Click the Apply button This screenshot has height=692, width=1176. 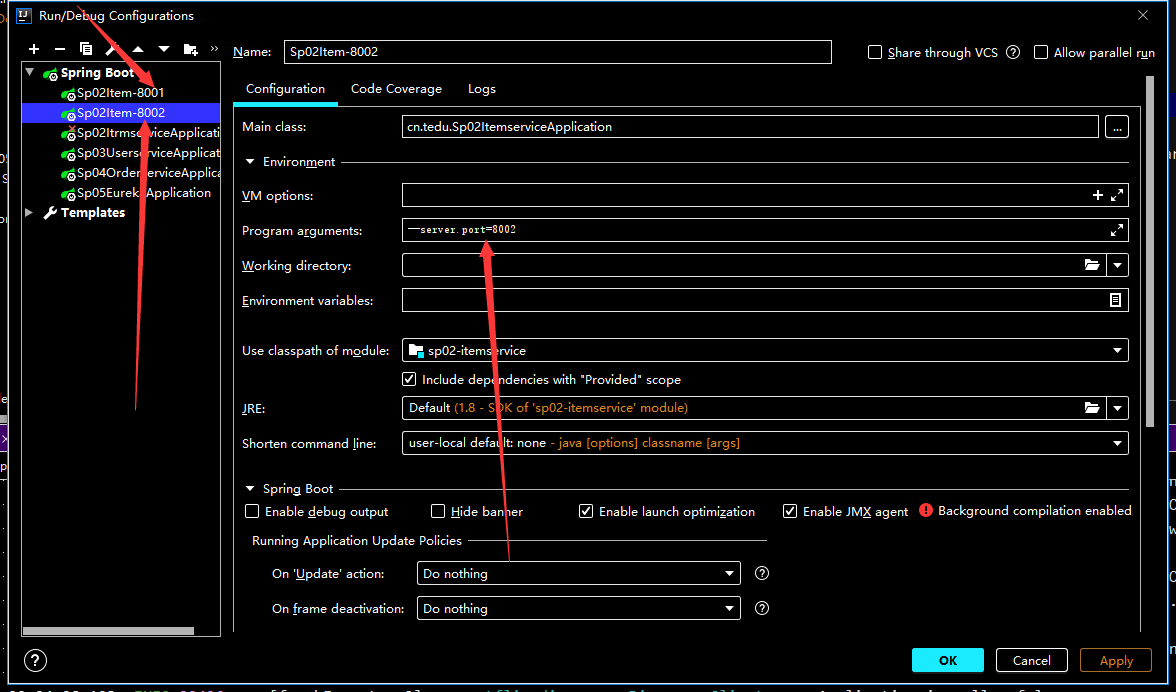coord(1116,661)
